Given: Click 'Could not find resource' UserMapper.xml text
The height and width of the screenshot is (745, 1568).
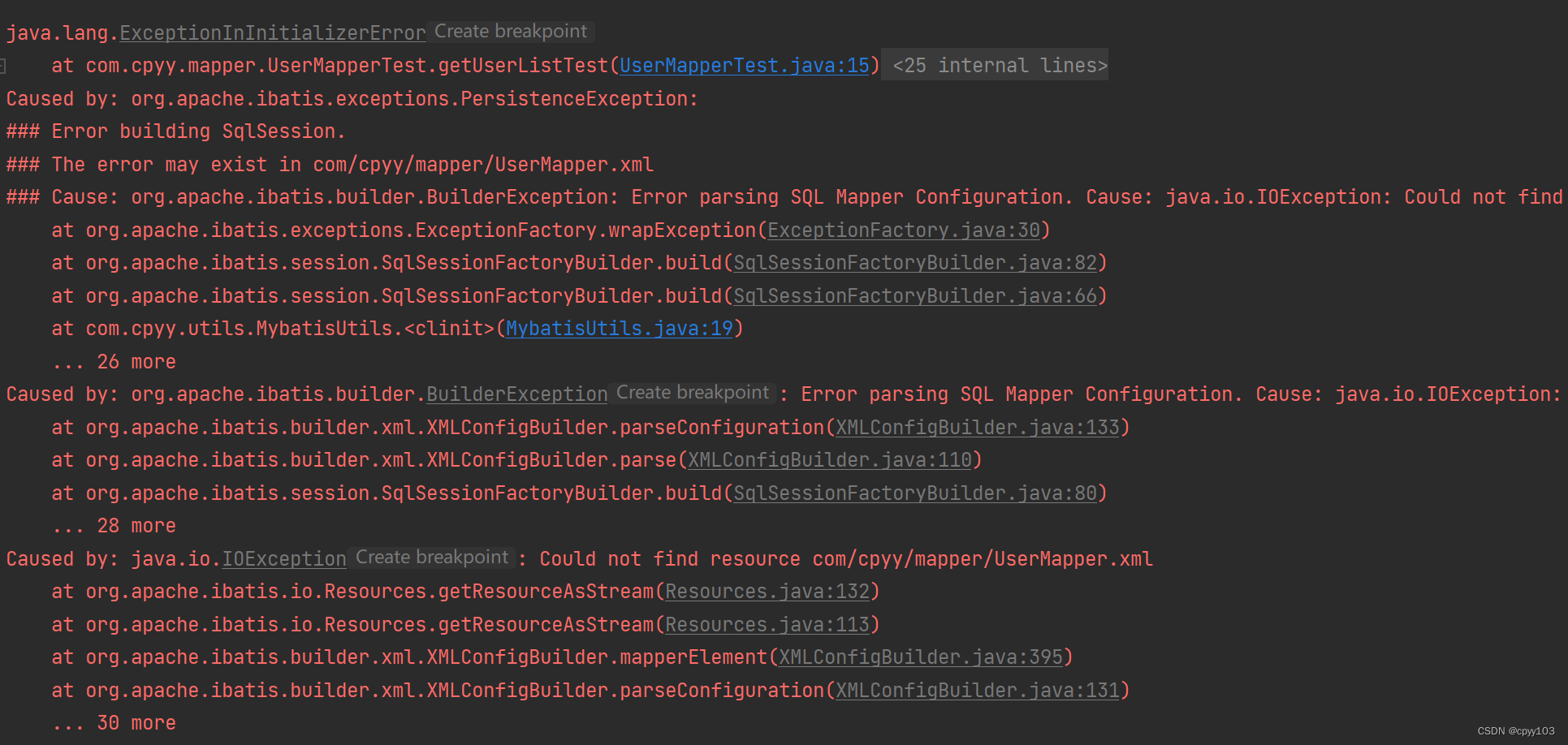Looking at the screenshot, I should (x=846, y=559).
